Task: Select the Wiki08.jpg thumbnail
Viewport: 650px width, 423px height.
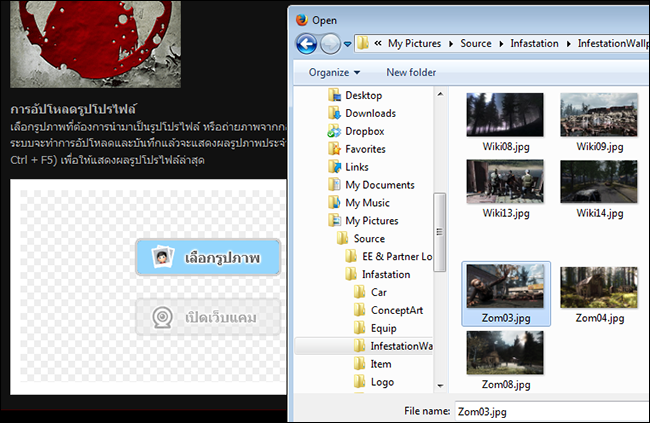Action: pos(504,115)
